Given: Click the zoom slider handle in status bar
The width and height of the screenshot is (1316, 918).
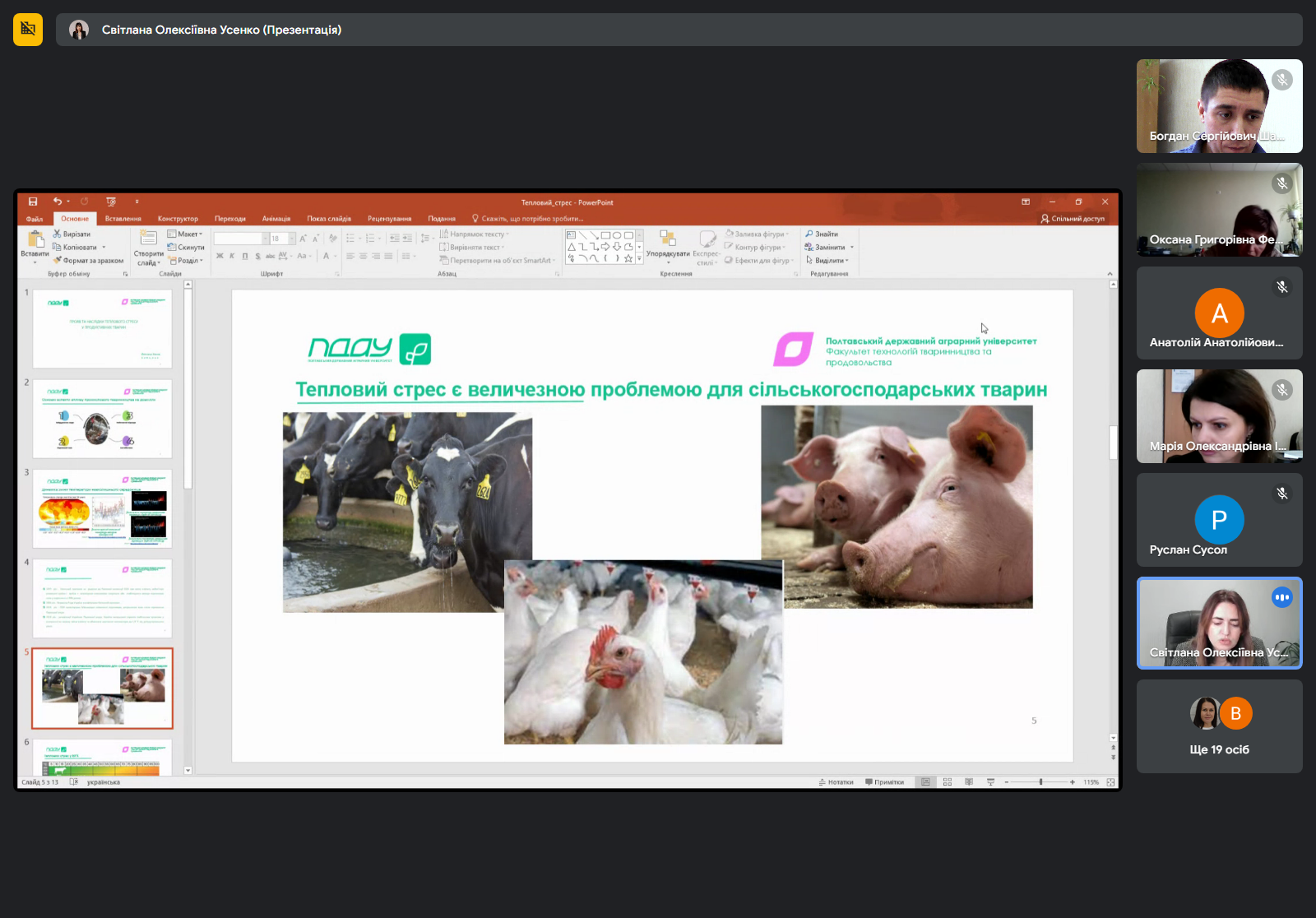Looking at the screenshot, I should [1040, 782].
